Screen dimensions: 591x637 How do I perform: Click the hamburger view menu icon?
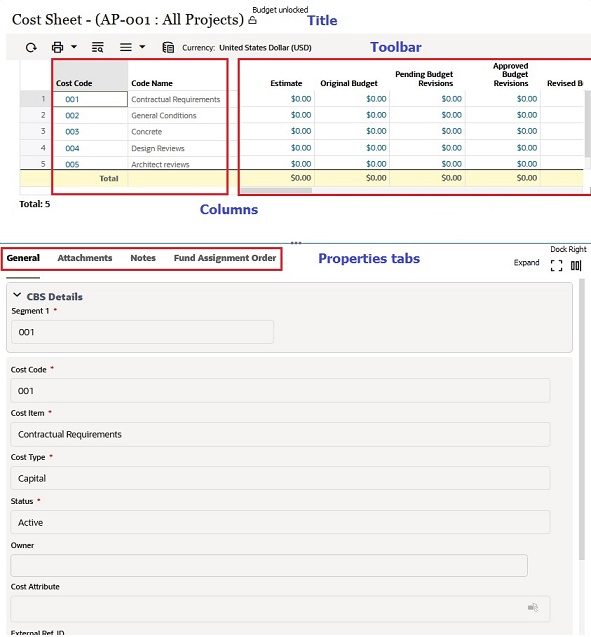pyautogui.click(x=126, y=48)
